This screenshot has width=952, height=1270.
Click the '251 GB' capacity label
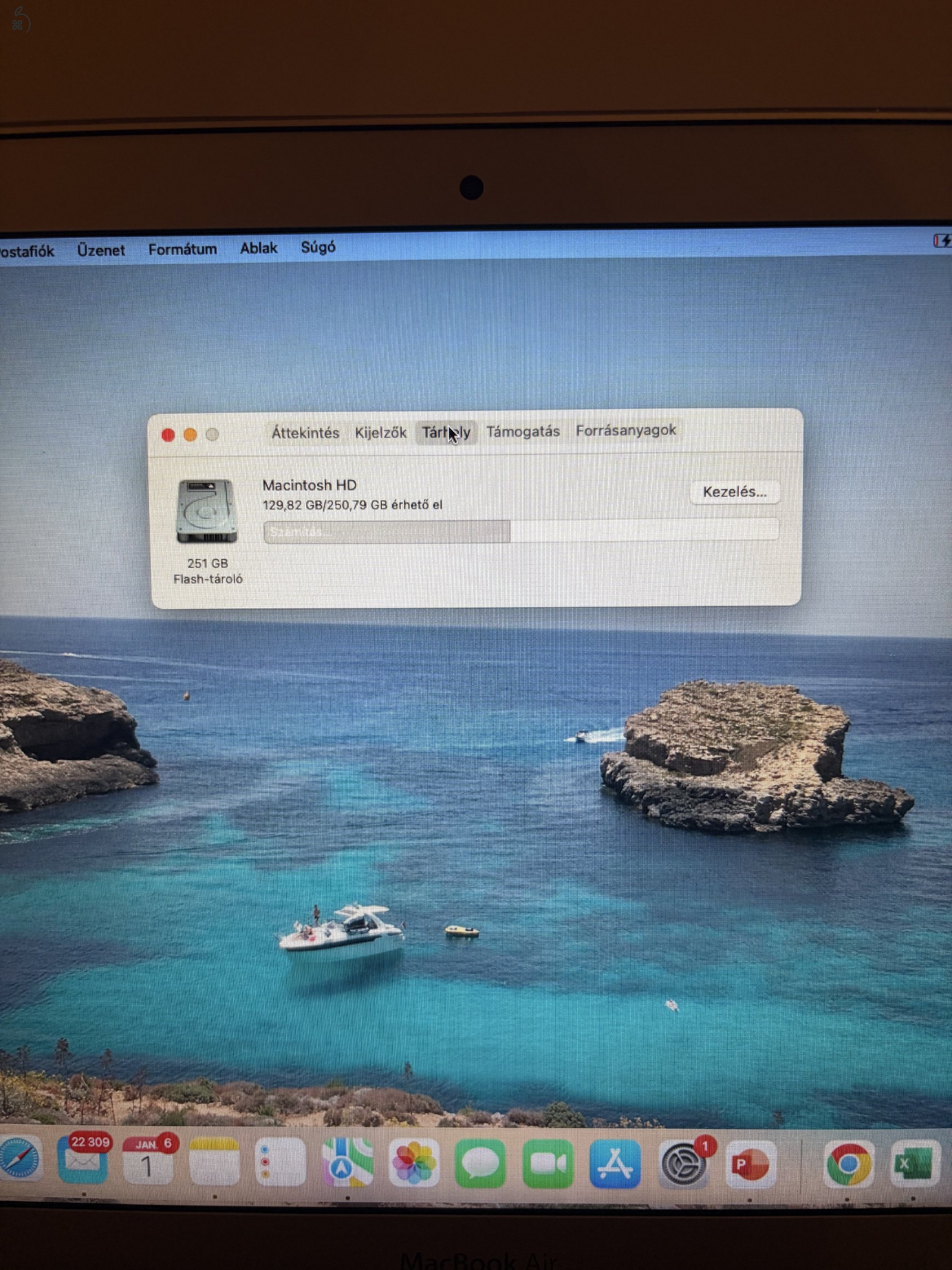click(208, 563)
